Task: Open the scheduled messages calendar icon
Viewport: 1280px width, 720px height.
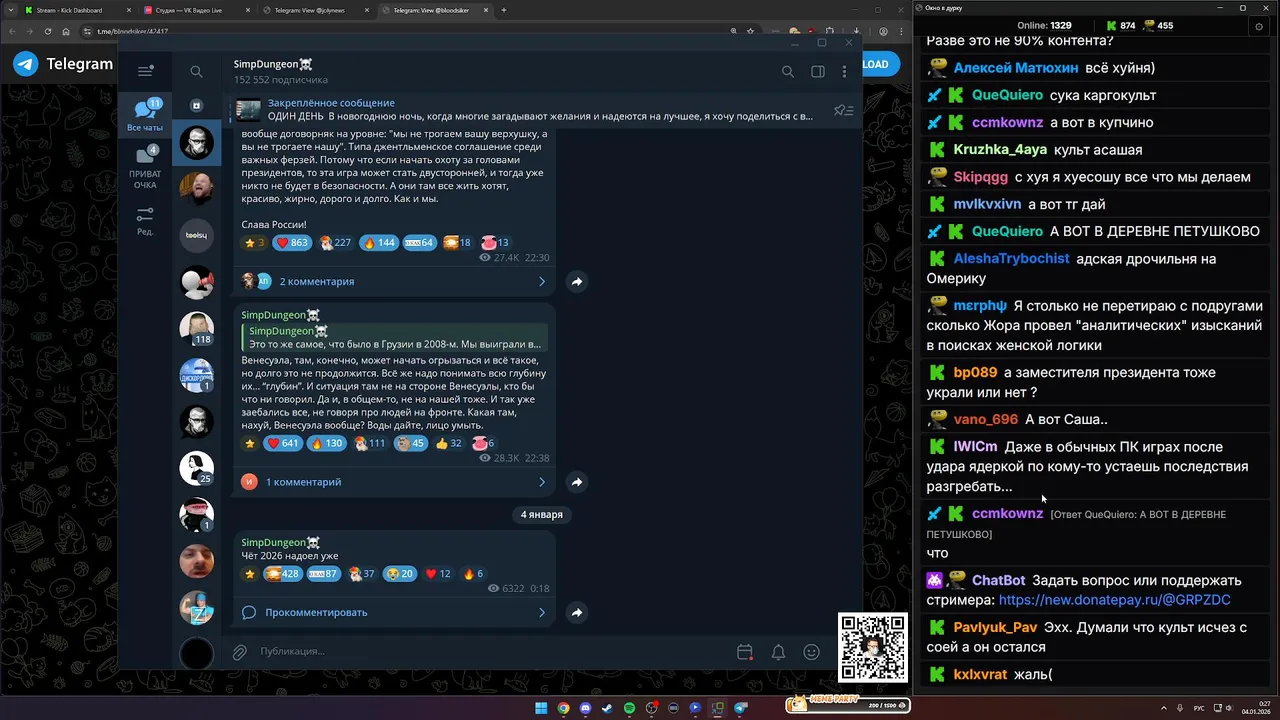Action: pyautogui.click(x=745, y=652)
